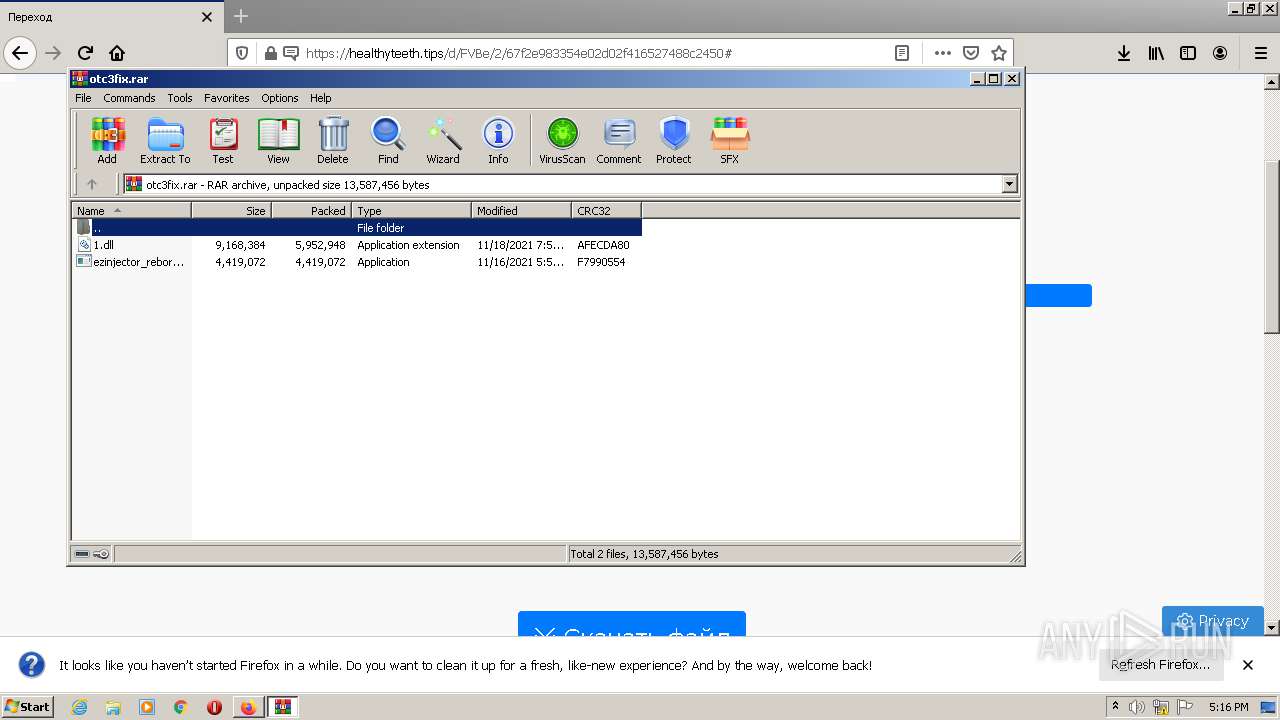Open page actions three-dot menu
This screenshot has height=720, width=1280.
tap(942, 53)
